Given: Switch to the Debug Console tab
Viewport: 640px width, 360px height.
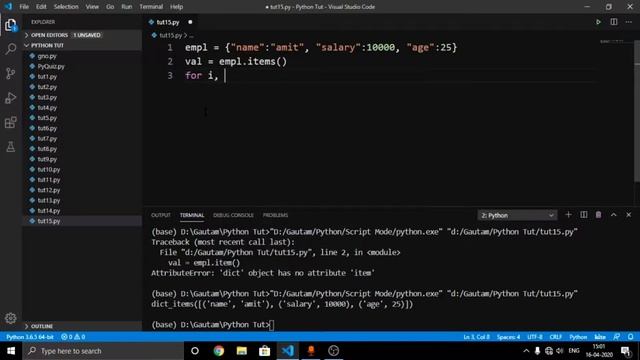Looking at the screenshot, I should [233, 215].
